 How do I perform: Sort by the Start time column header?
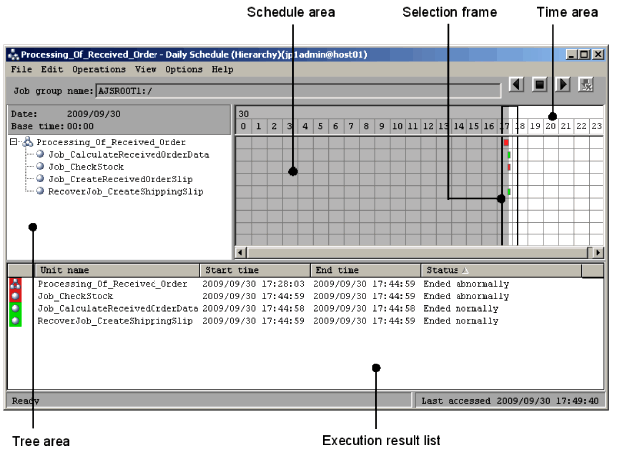tap(255, 270)
